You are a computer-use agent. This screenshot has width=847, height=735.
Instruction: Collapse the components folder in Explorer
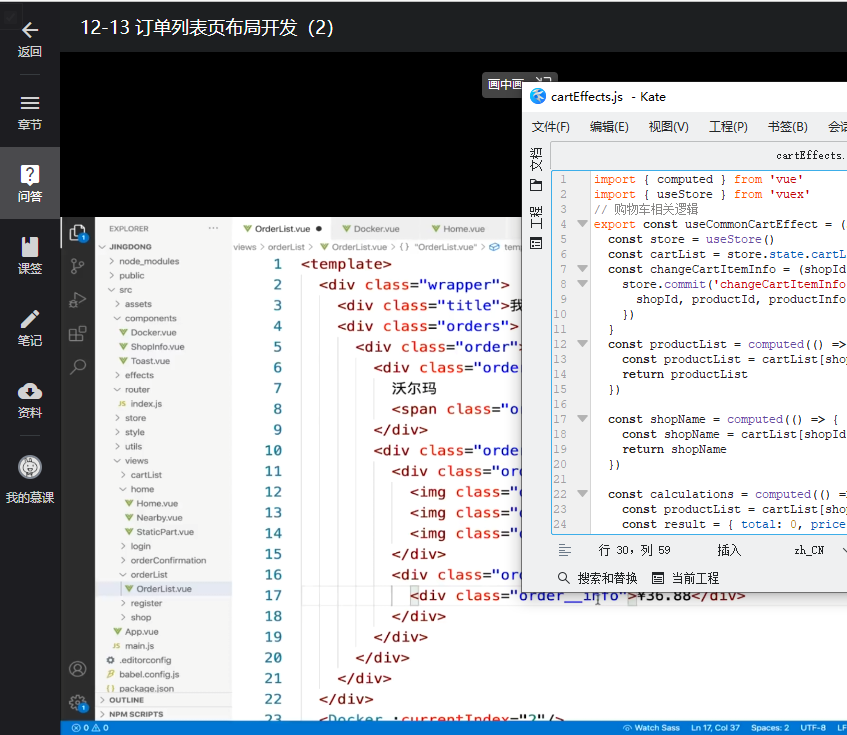[x=150, y=318]
